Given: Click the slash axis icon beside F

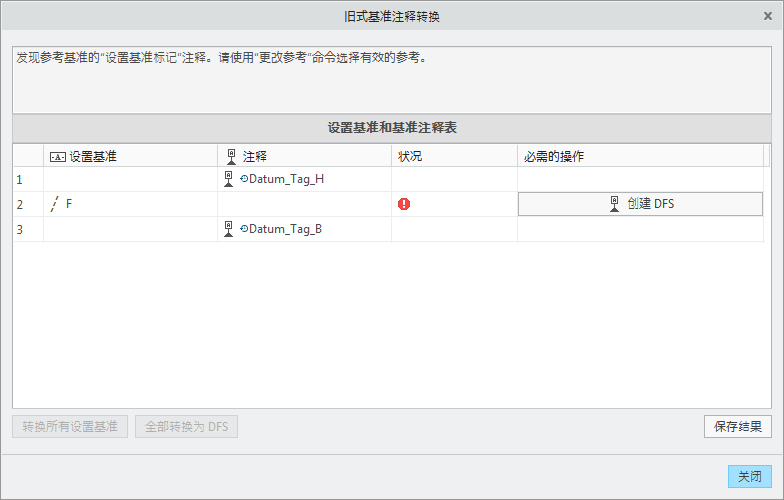Looking at the screenshot, I should 54,204.
